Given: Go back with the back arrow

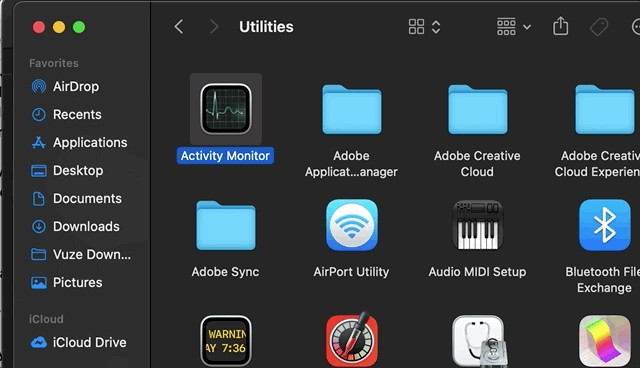Looking at the screenshot, I should (179, 27).
